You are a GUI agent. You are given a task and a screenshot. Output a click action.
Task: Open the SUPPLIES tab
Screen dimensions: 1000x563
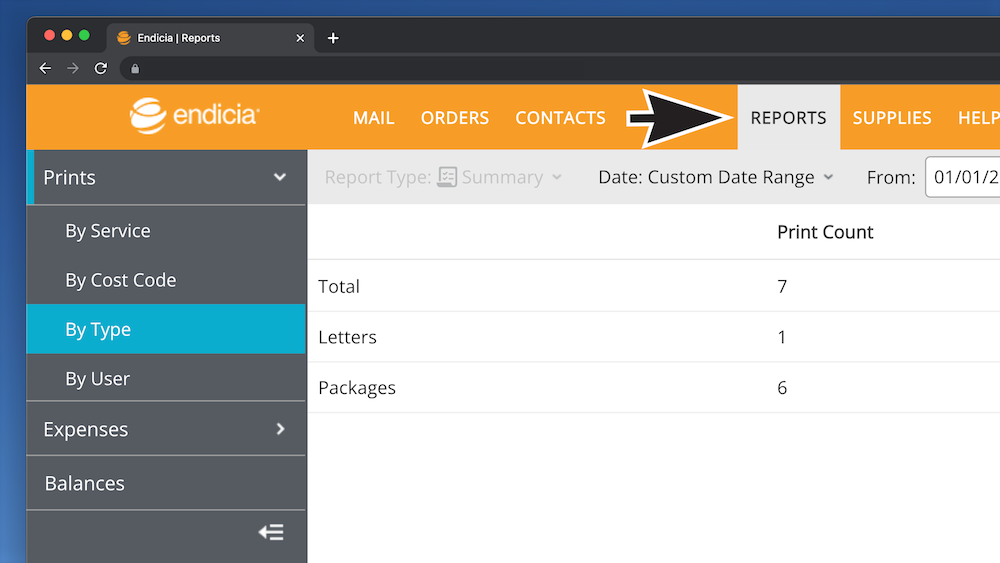click(x=892, y=118)
